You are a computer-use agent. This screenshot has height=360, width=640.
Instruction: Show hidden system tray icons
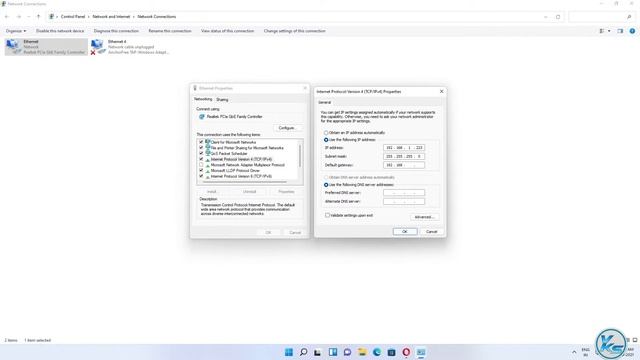574,352
